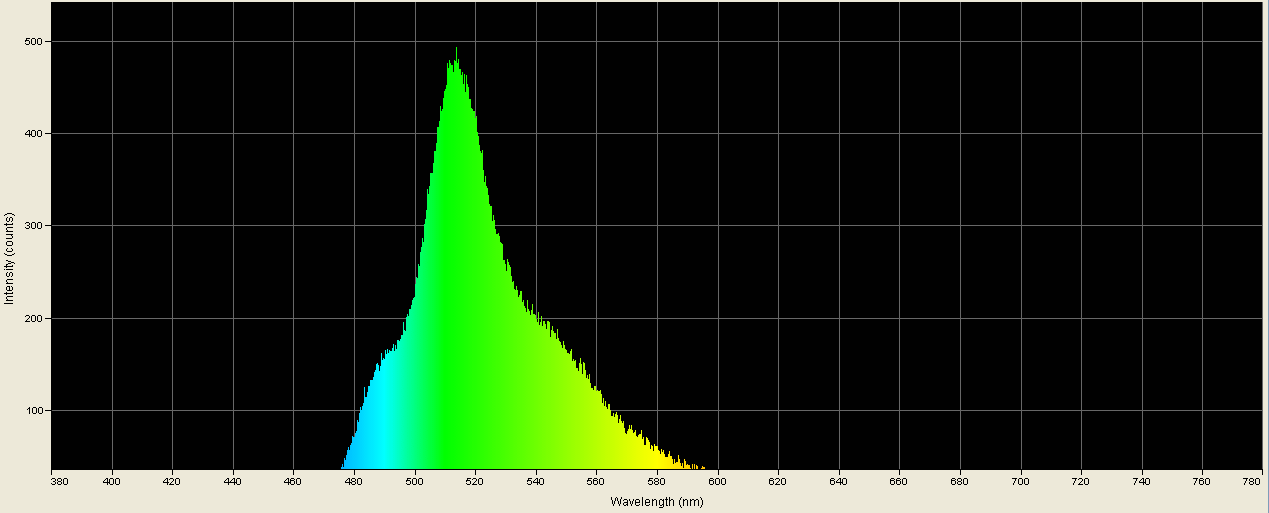Click the 720 wavelength axis label
The height and width of the screenshot is (513, 1269).
[1082, 481]
